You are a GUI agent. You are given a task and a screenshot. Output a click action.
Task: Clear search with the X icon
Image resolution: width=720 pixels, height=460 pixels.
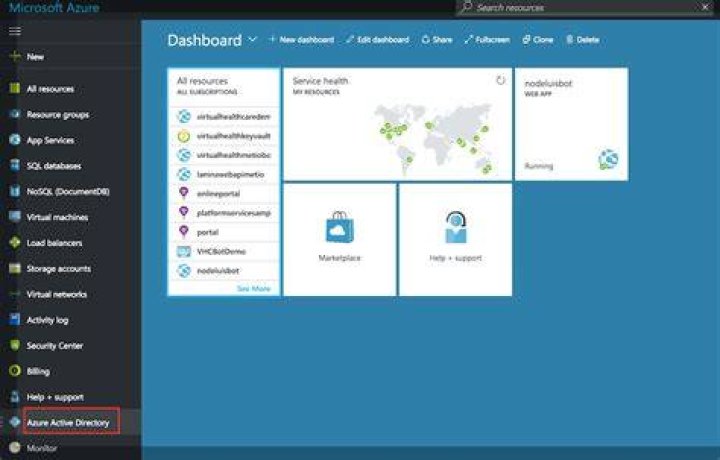(705, 7)
